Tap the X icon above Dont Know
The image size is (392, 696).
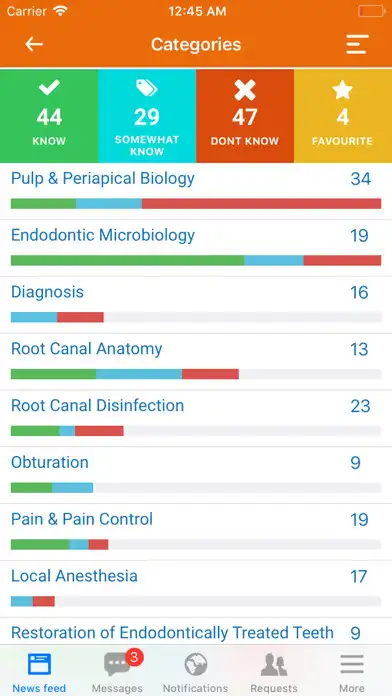pyautogui.click(x=245, y=90)
